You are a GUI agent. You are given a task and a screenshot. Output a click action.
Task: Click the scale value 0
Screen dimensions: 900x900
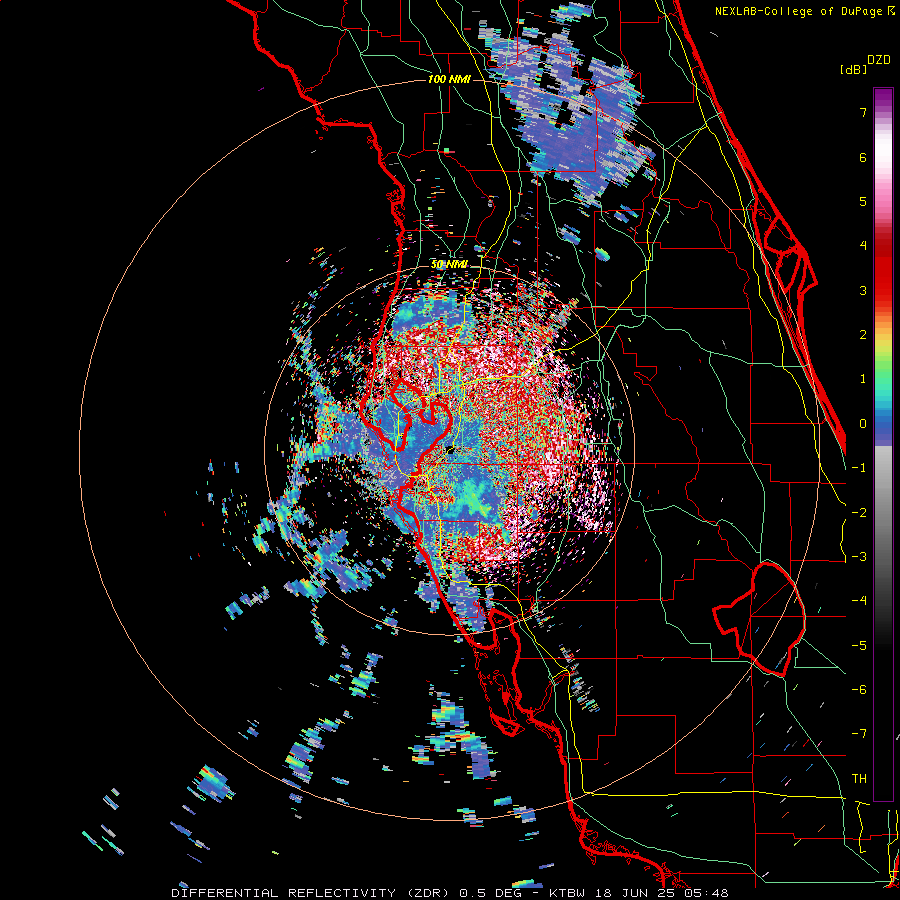tap(863, 424)
